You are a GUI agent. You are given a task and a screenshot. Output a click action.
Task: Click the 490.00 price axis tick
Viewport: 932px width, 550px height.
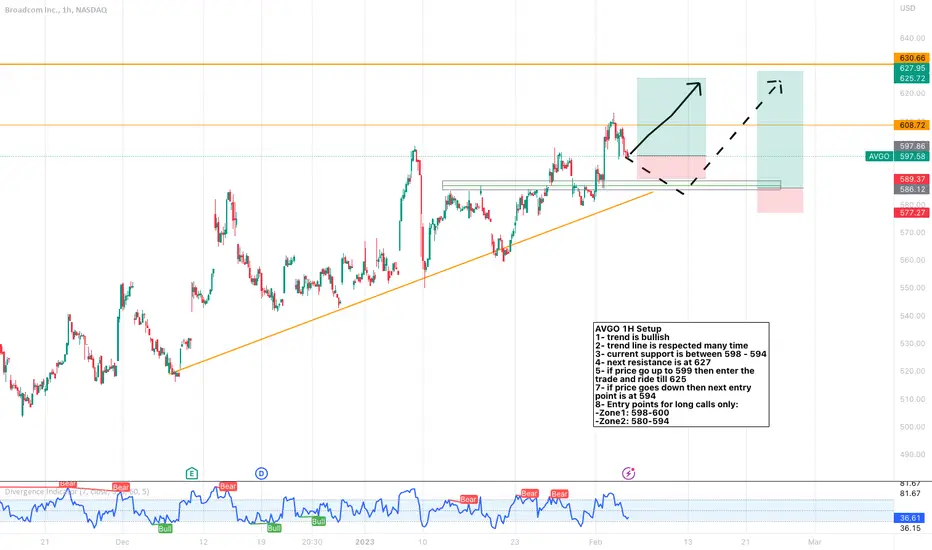912,455
